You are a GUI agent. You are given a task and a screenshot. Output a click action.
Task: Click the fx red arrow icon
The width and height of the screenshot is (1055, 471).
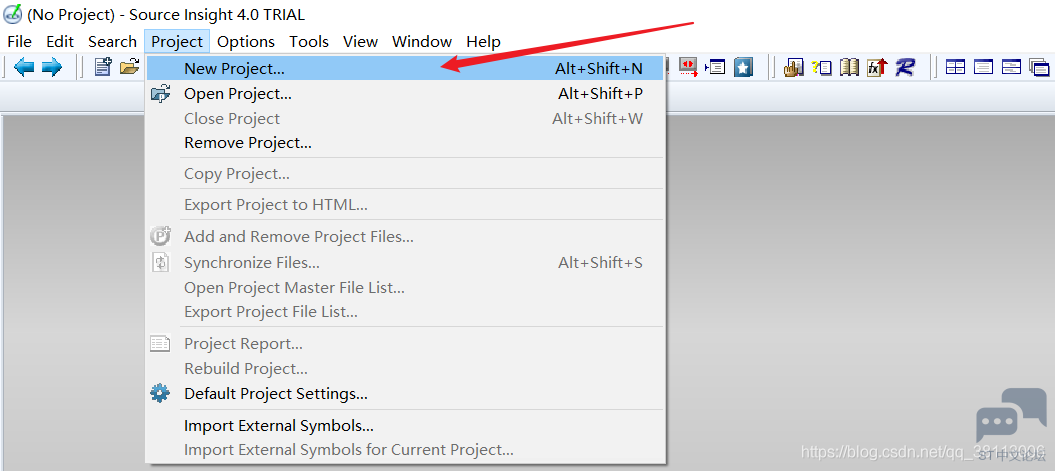pyautogui.click(x=877, y=67)
